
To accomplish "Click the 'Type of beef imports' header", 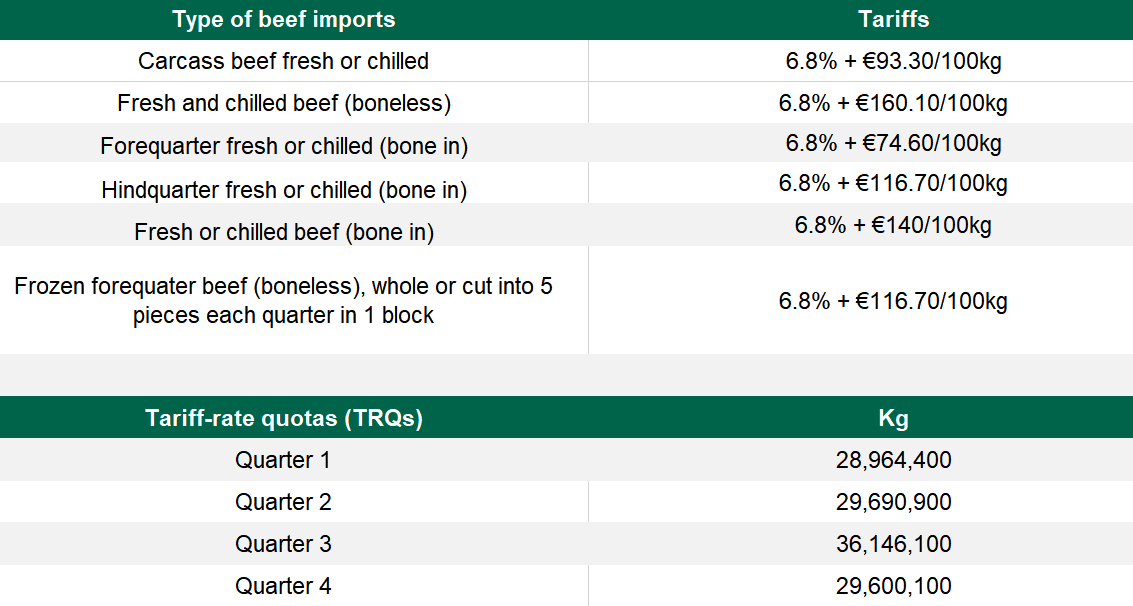I will (283, 19).
